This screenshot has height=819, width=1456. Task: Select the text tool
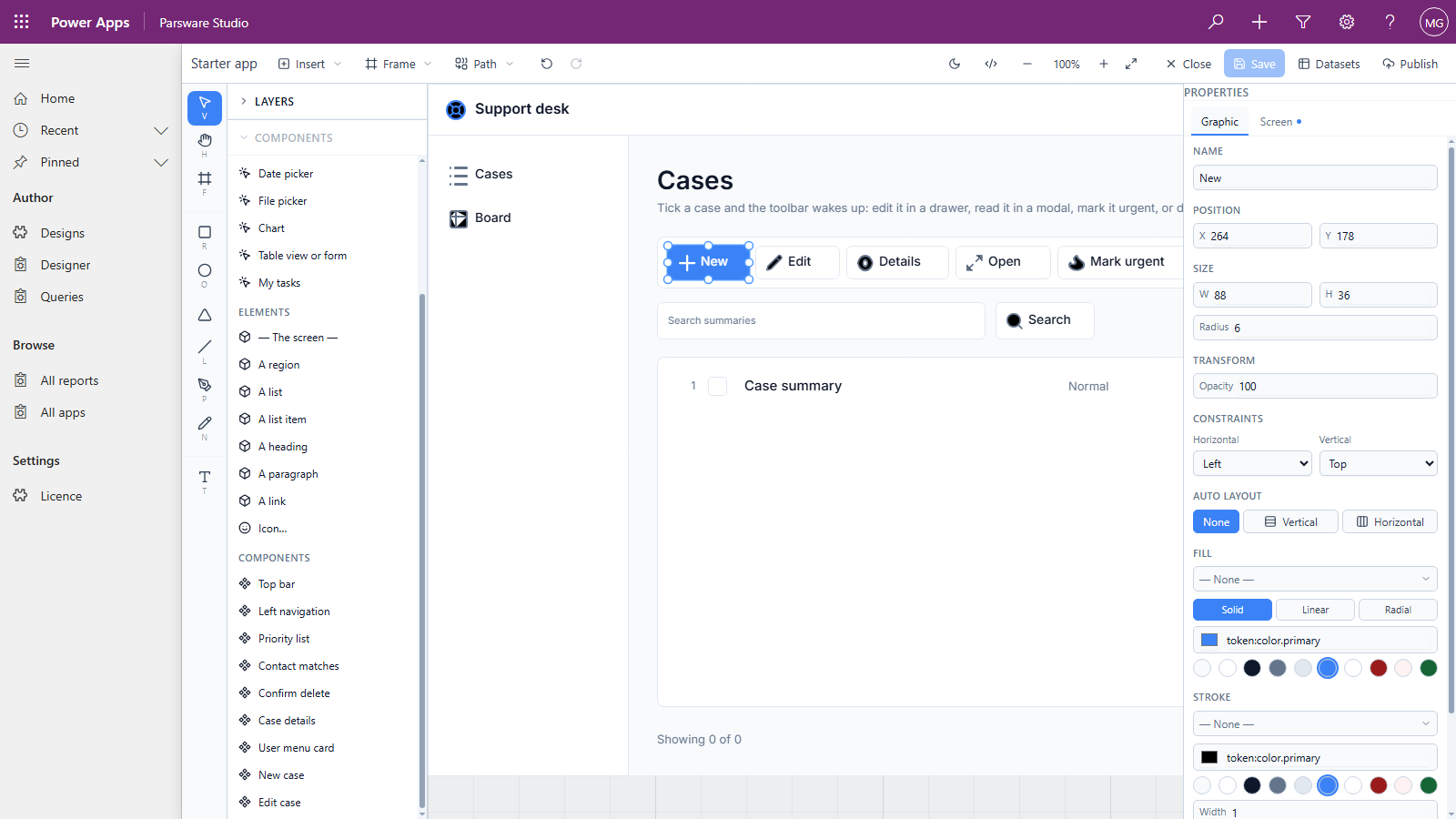click(x=205, y=481)
